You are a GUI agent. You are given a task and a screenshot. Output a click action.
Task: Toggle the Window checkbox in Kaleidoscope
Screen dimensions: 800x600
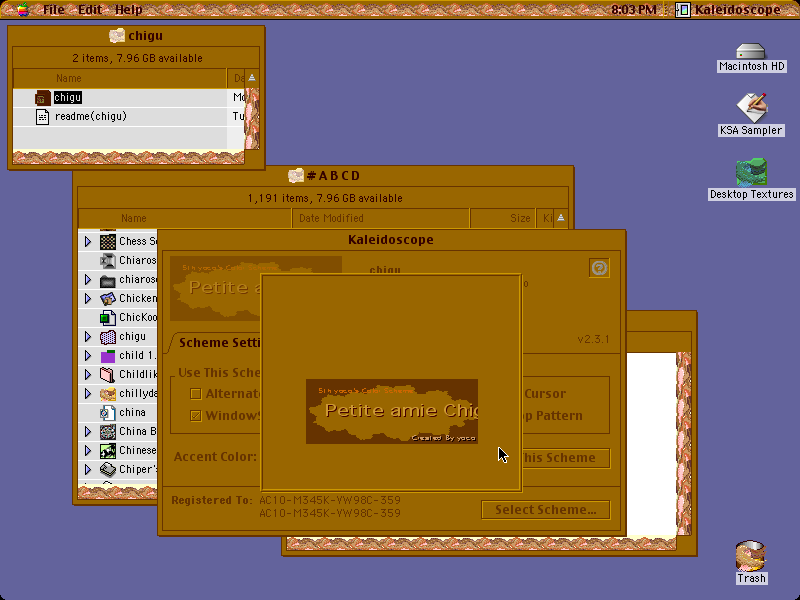pos(195,416)
